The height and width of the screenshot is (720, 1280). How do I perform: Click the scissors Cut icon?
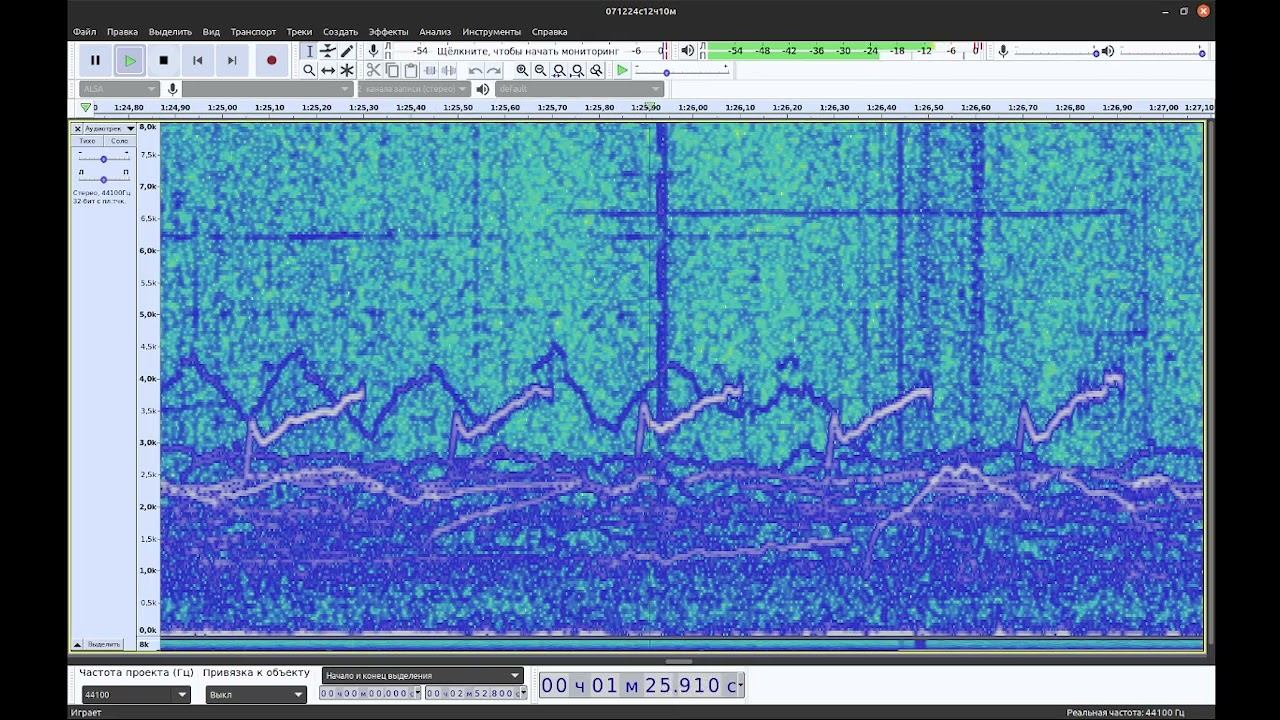click(373, 70)
